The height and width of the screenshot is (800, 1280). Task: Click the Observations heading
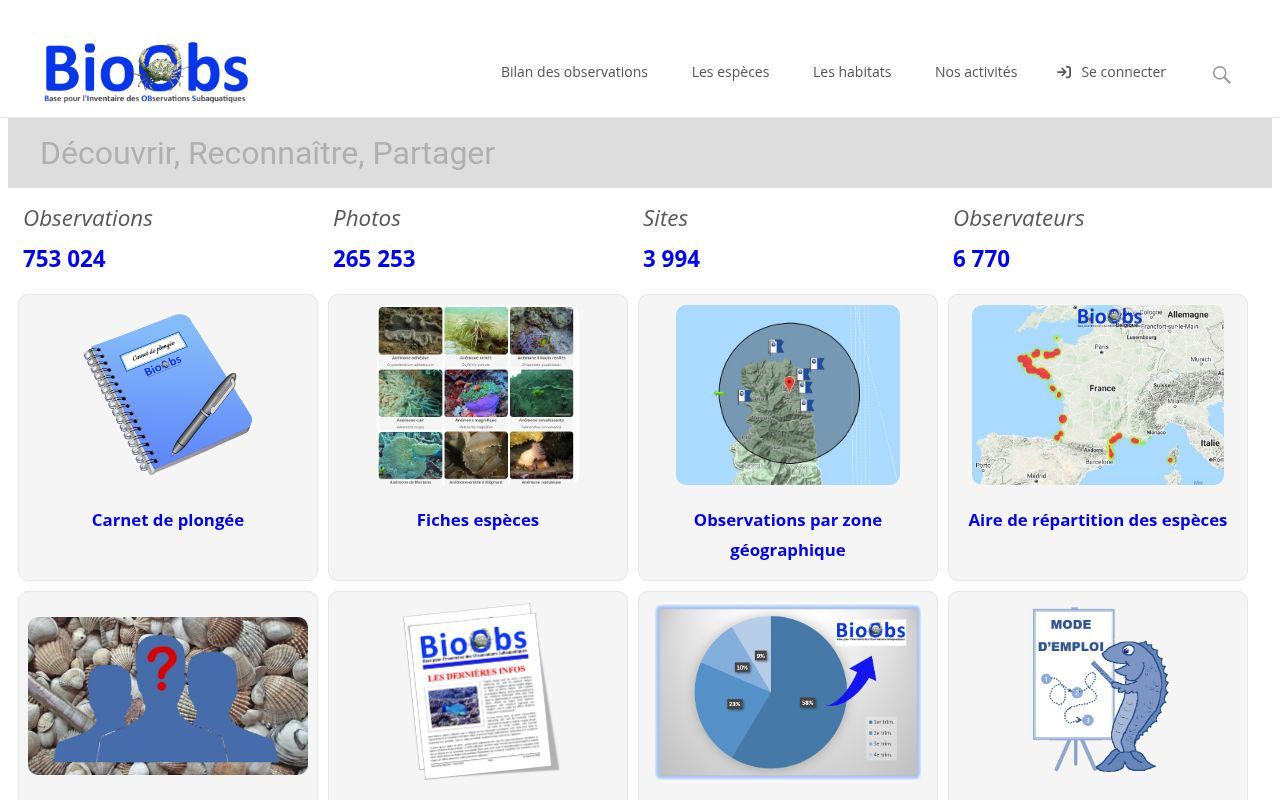pyautogui.click(x=88, y=218)
